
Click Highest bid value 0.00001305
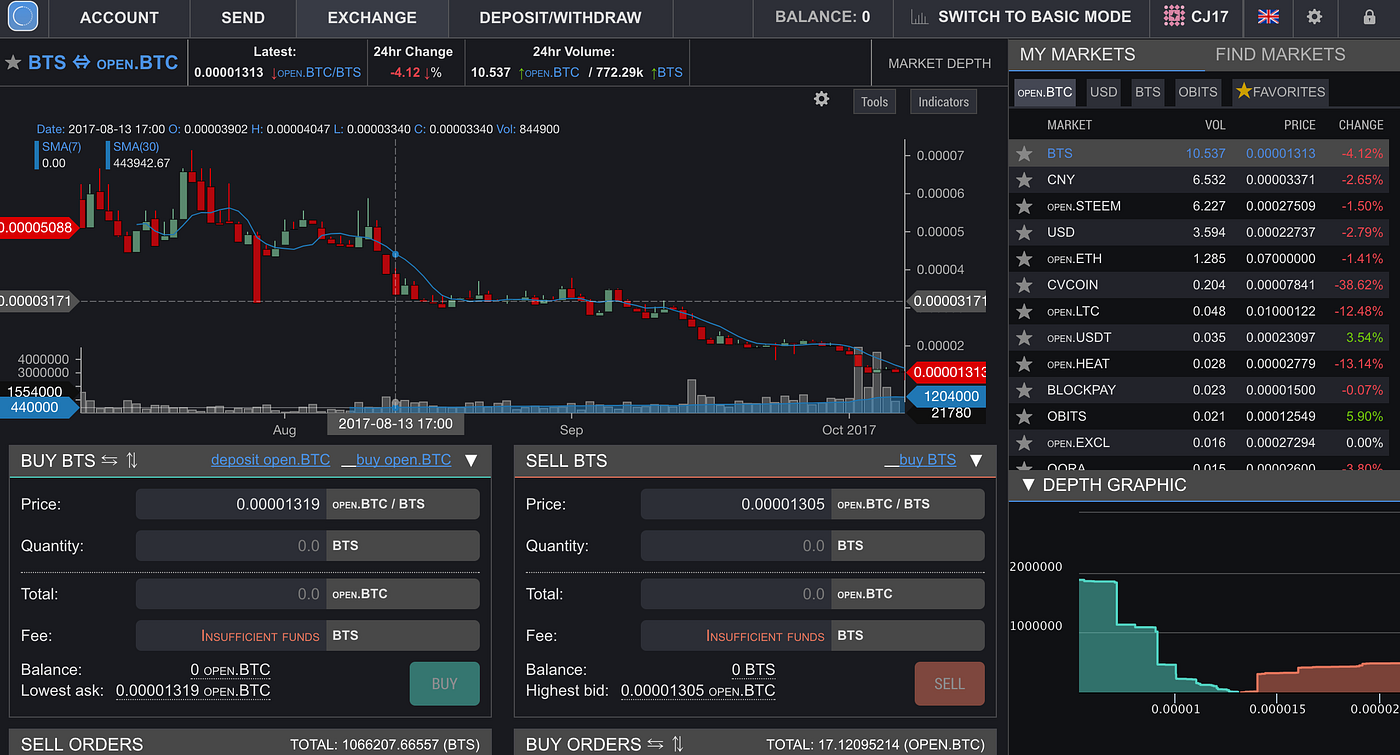[x=698, y=691]
